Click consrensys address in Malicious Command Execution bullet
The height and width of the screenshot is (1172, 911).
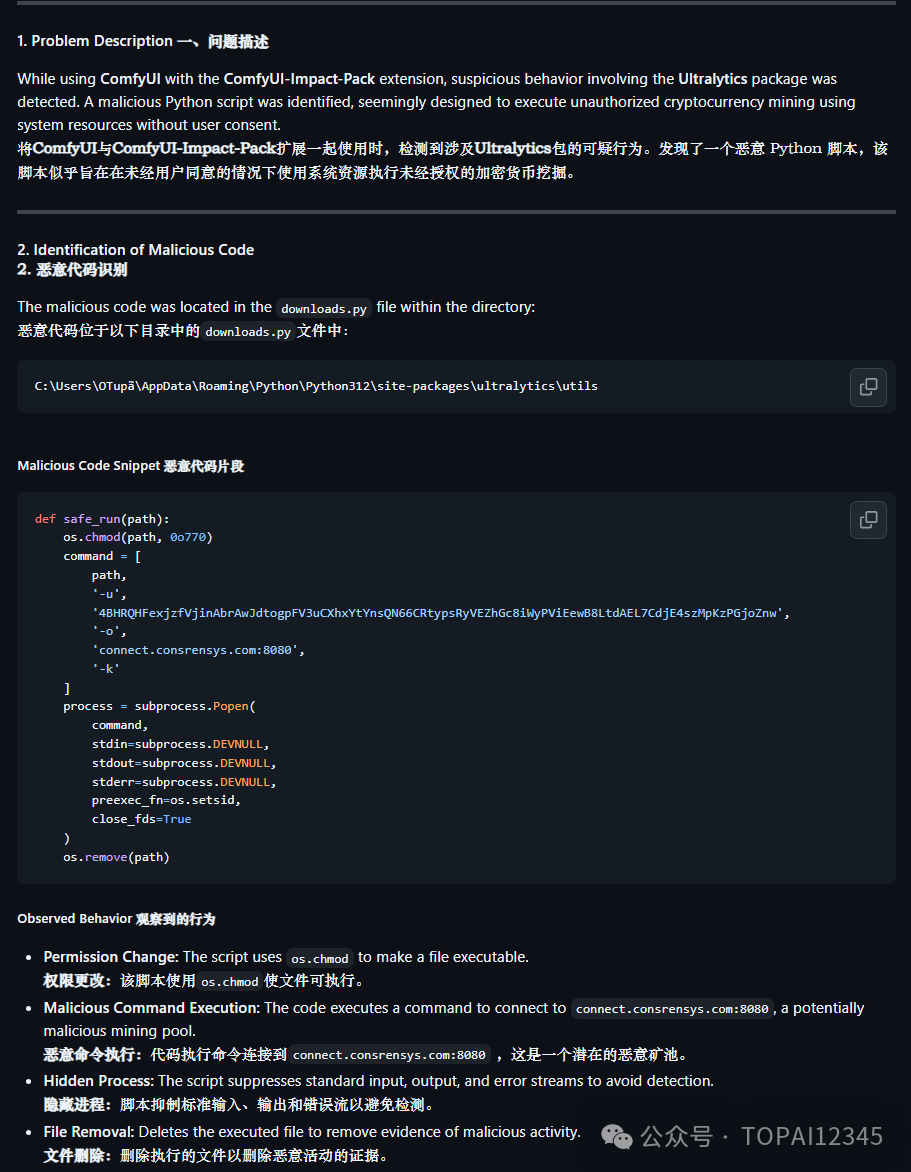[x=672, y=1009]
